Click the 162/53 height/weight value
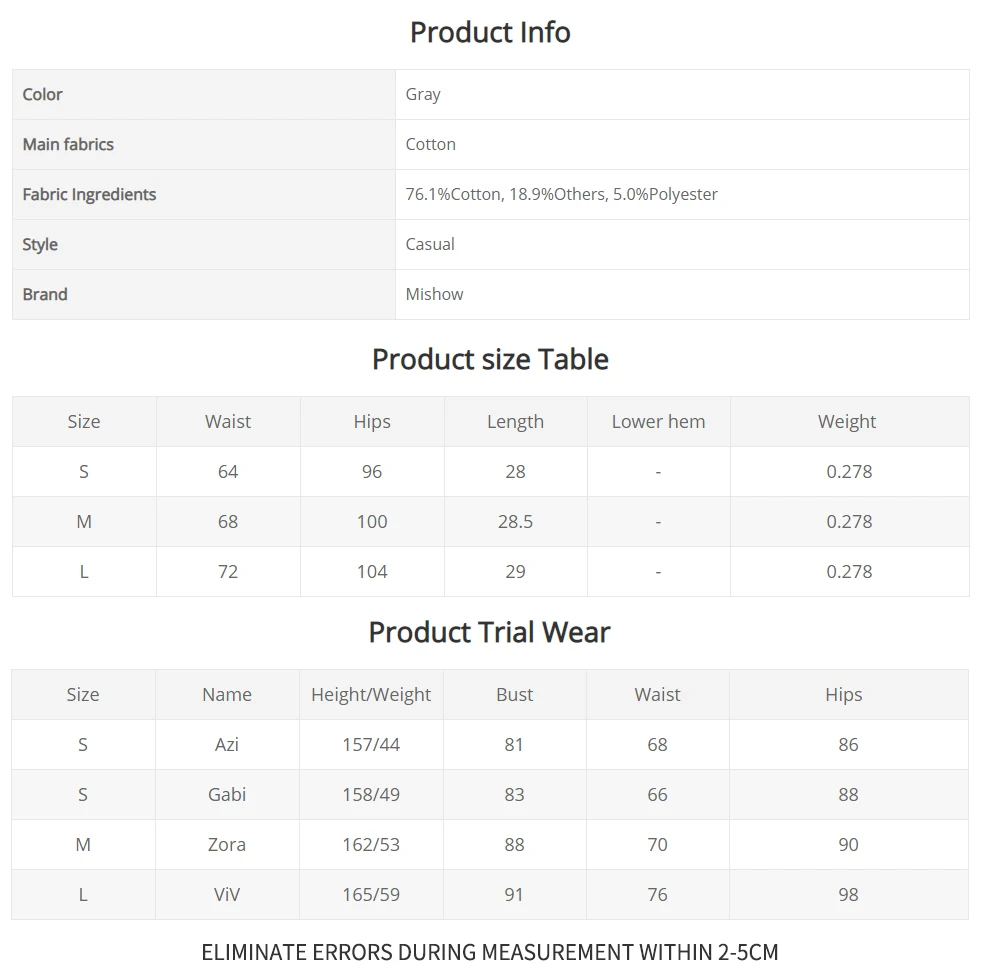 tap(371, 845)
